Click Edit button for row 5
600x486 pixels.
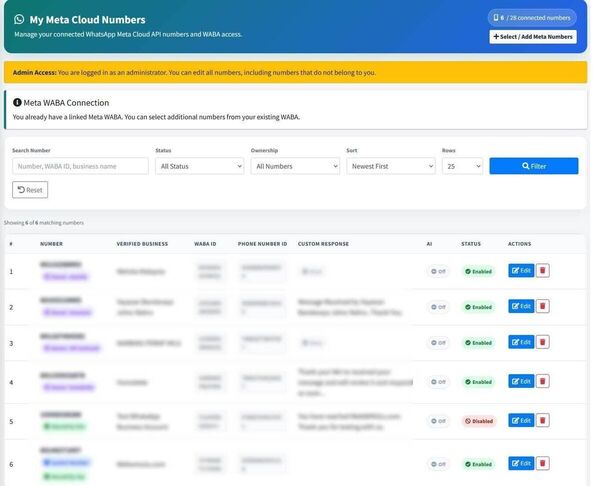tap(521, 420)
